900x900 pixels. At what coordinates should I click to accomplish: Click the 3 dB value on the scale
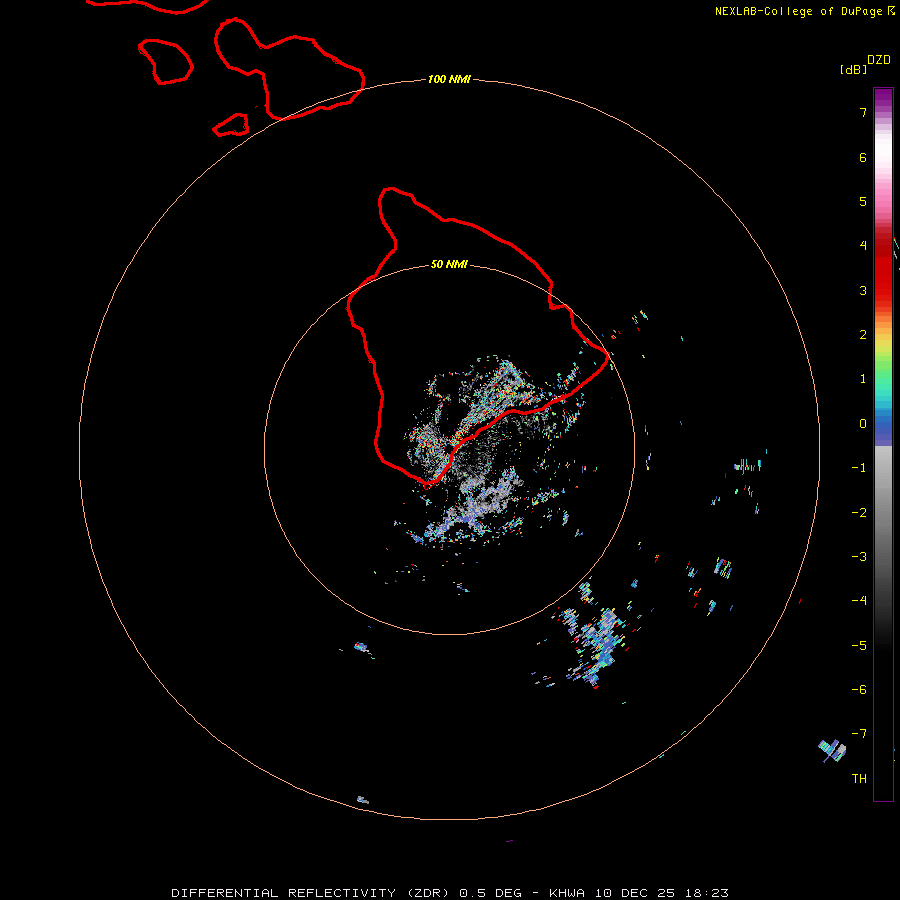pos(863,290)
